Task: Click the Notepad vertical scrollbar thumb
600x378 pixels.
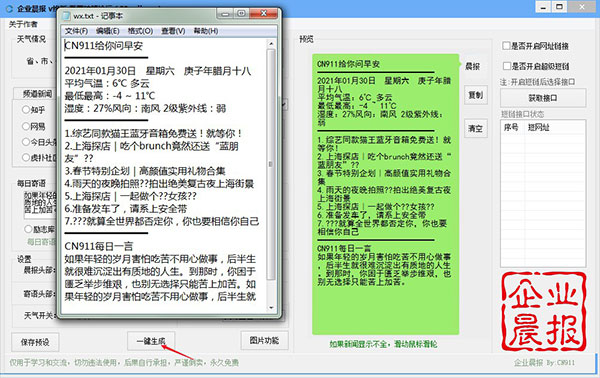Action: [271, 164]
